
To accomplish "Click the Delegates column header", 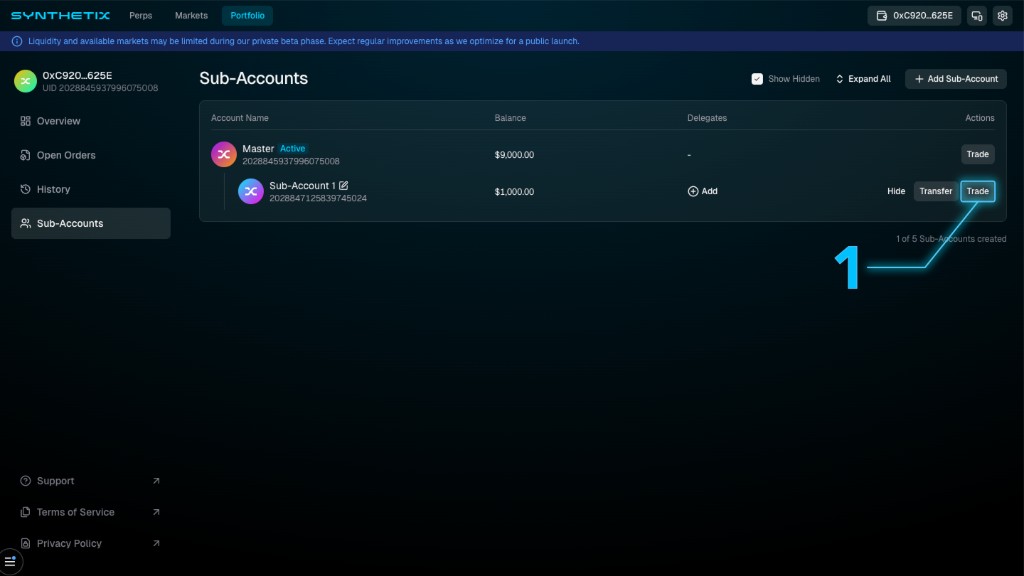I will pos(707,118).
